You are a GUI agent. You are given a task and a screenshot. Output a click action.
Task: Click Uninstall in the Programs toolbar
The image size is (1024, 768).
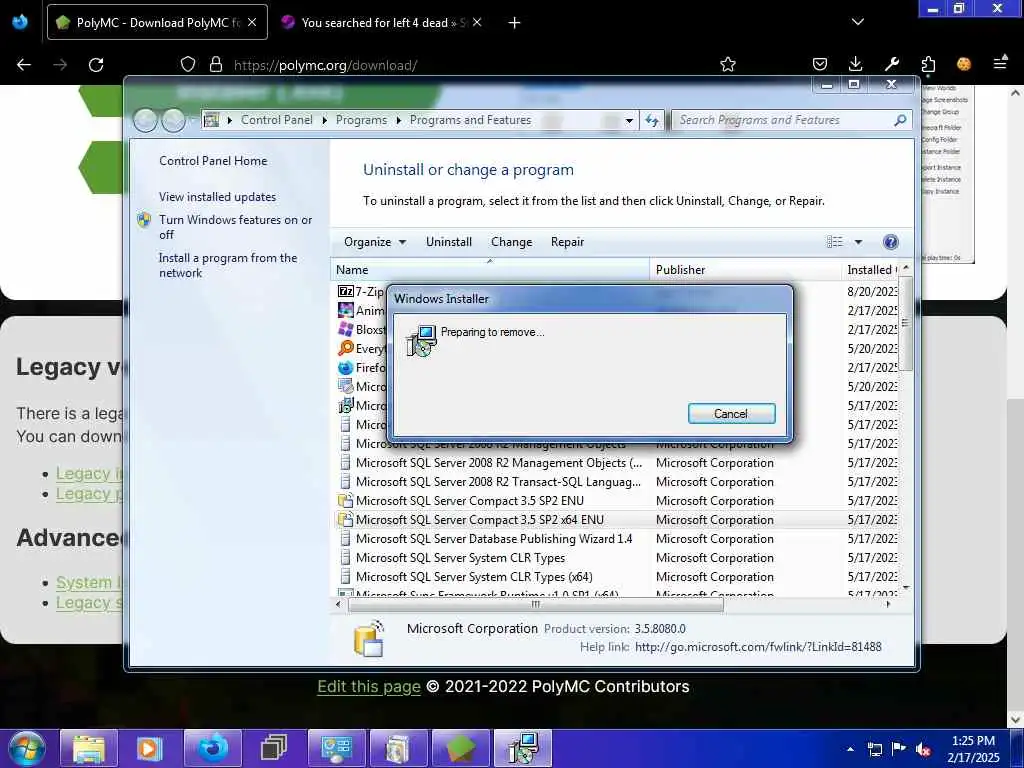(x=449, y=242)
